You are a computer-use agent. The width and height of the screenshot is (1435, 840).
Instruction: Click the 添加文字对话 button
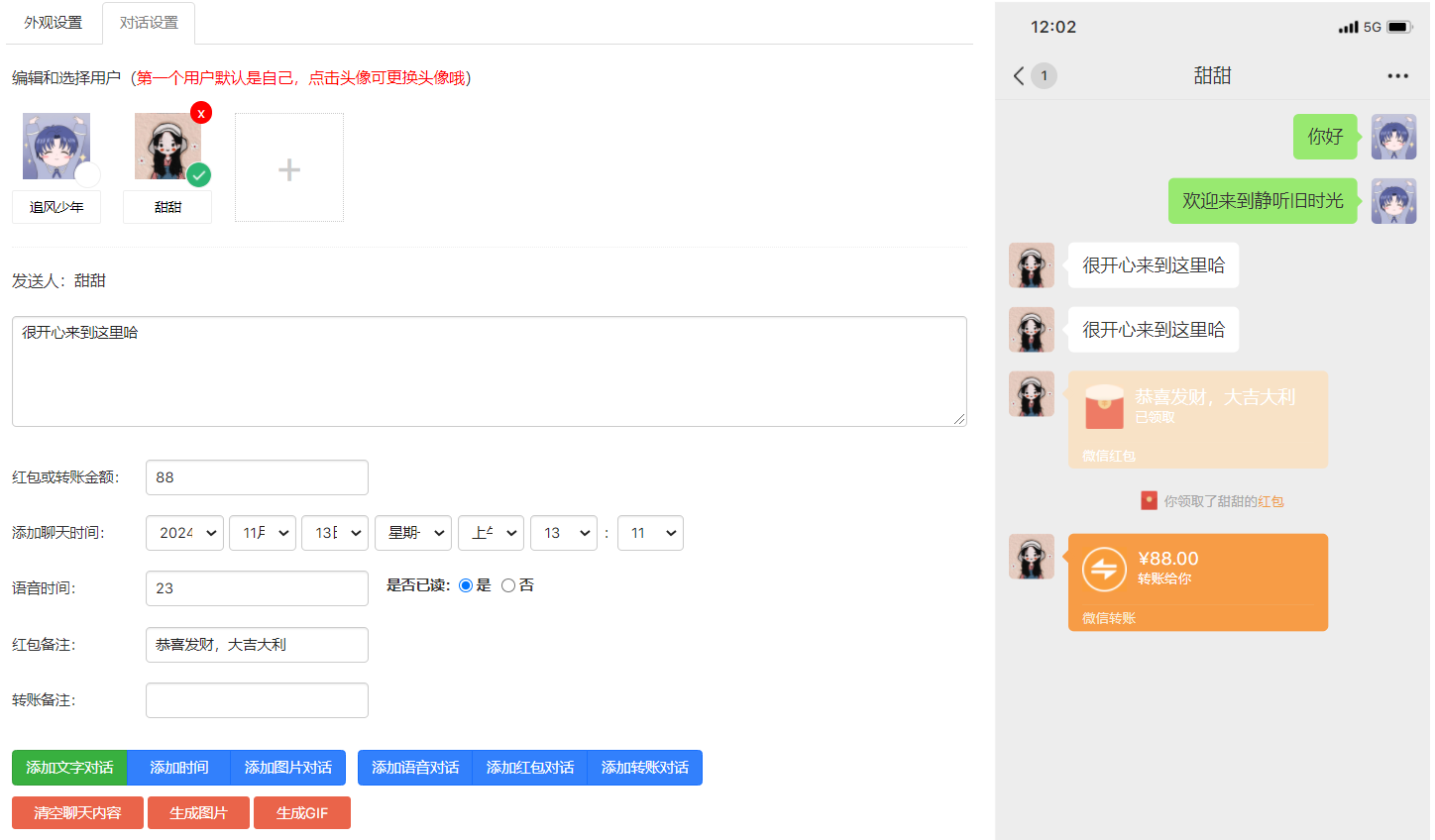(69, 767)
